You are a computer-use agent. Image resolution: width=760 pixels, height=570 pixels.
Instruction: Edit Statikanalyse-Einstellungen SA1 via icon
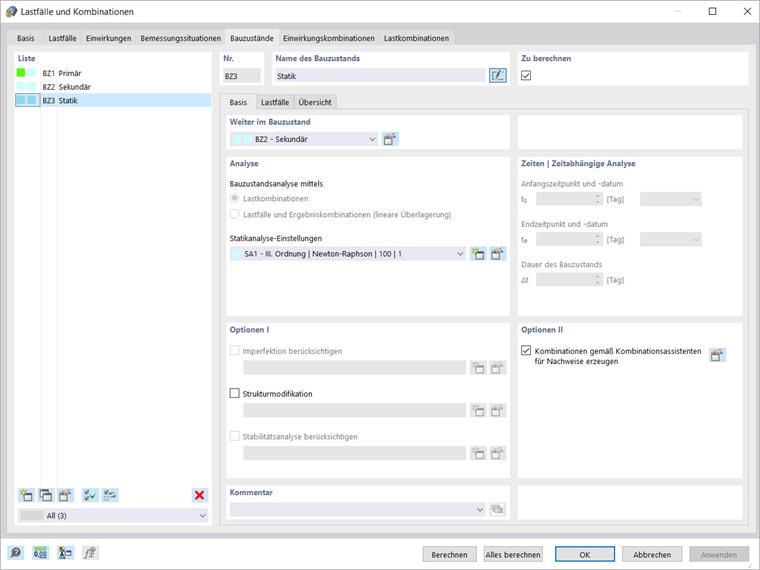click(497, 254)
